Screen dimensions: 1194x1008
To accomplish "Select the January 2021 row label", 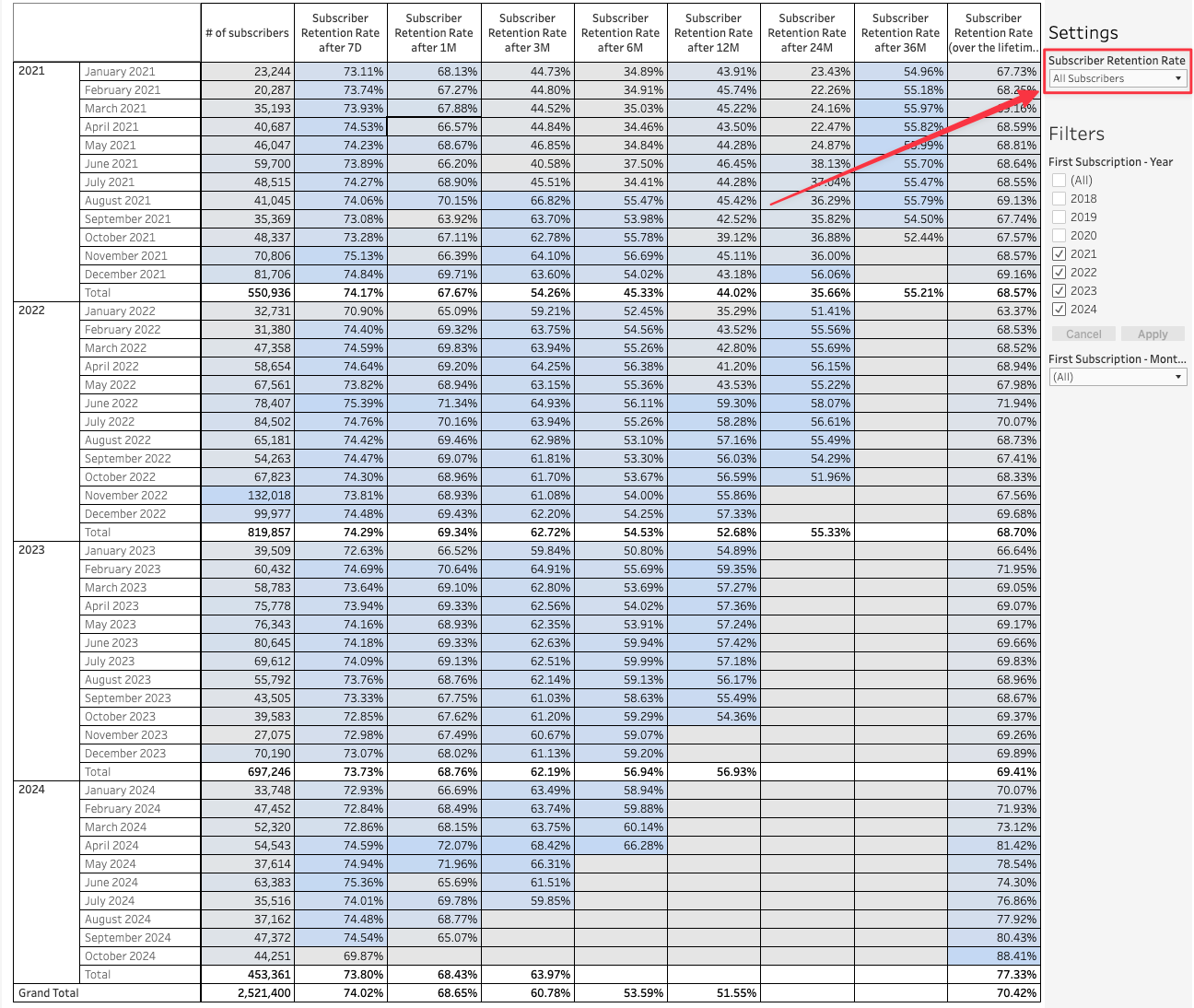I will click(139, 72).
